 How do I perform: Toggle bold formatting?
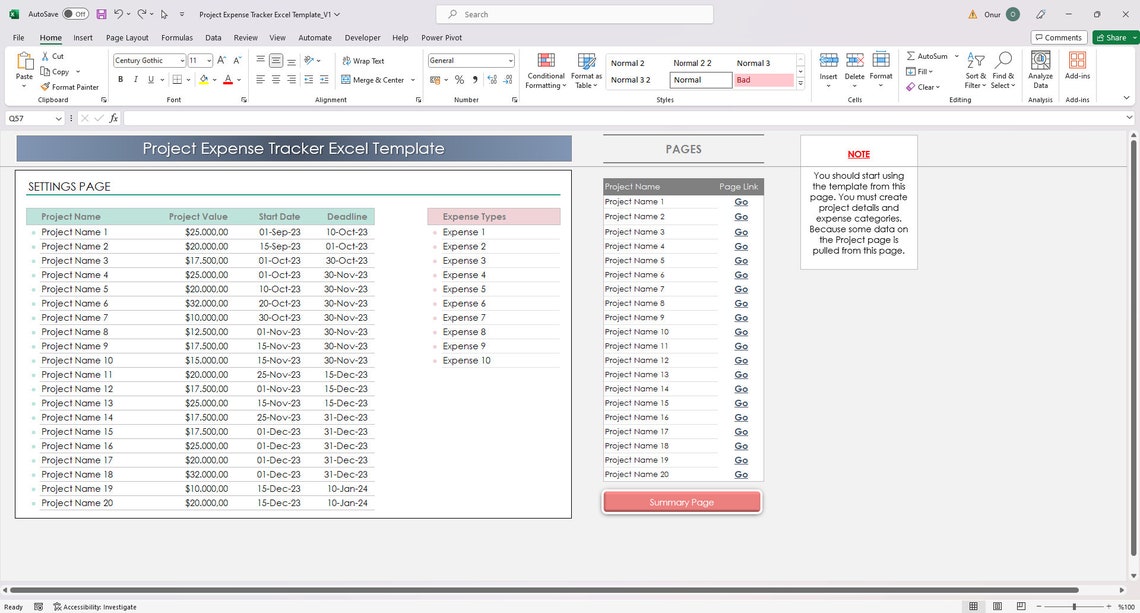pos(121,79)
